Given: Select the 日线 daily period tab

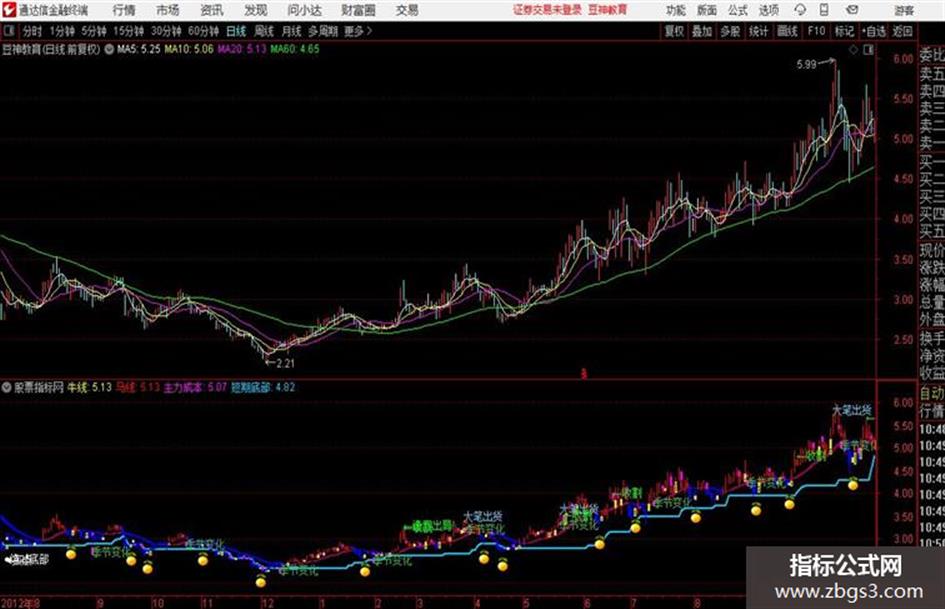Looking at the screenshot, I should tap(236, 31).
